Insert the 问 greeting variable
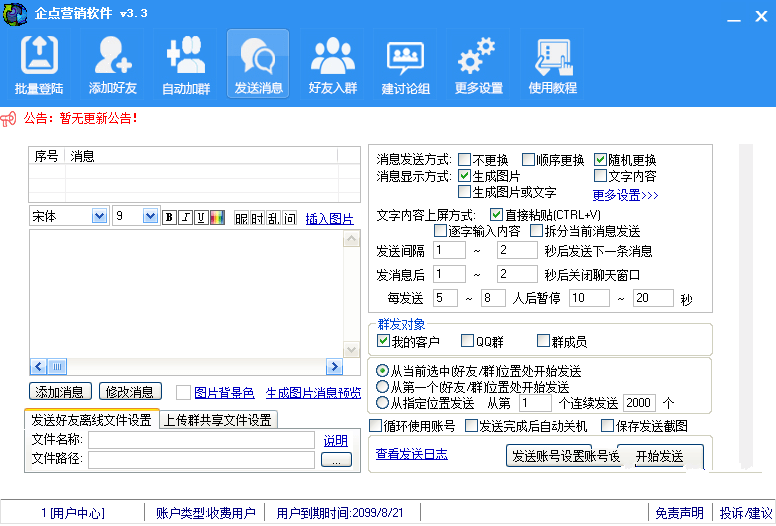The height and width of the screenshot is (526, 776). pos(290,218)
